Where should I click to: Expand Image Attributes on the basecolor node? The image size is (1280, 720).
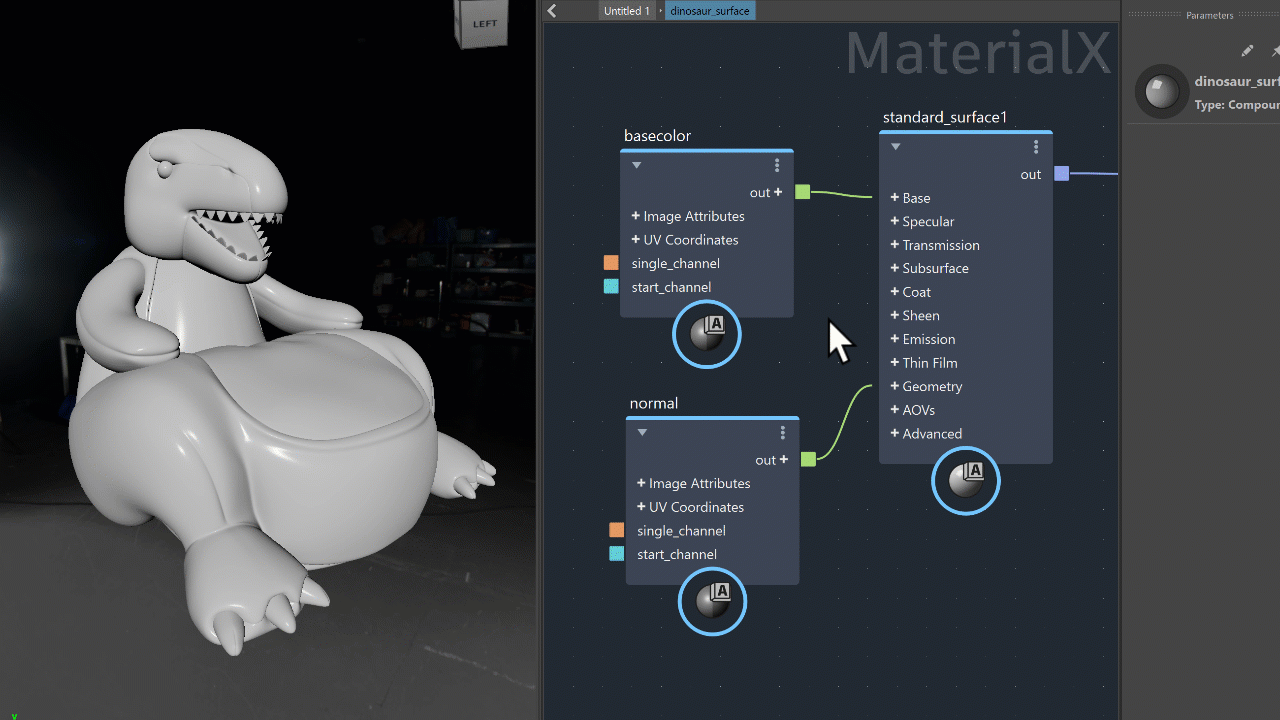pyautogui.click(x=636, y=216)
